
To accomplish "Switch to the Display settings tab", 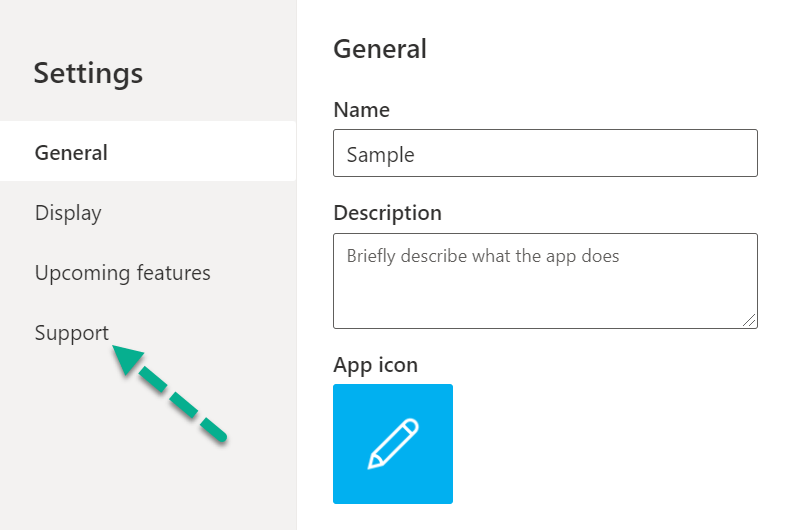I will 68,213.
